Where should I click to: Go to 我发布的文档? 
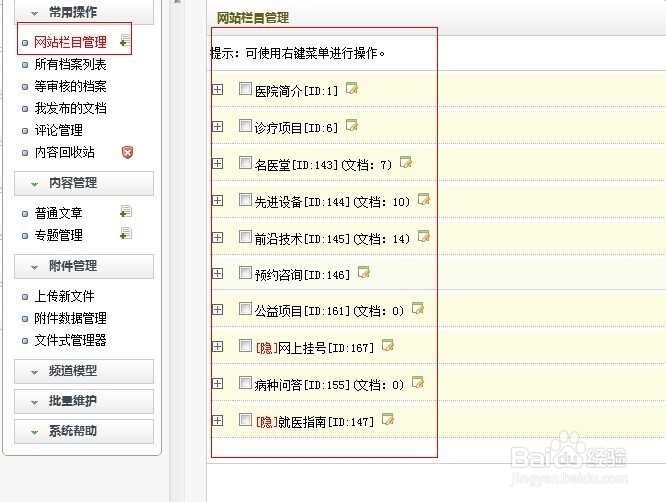pyautogui.click(x=70, y=108)
